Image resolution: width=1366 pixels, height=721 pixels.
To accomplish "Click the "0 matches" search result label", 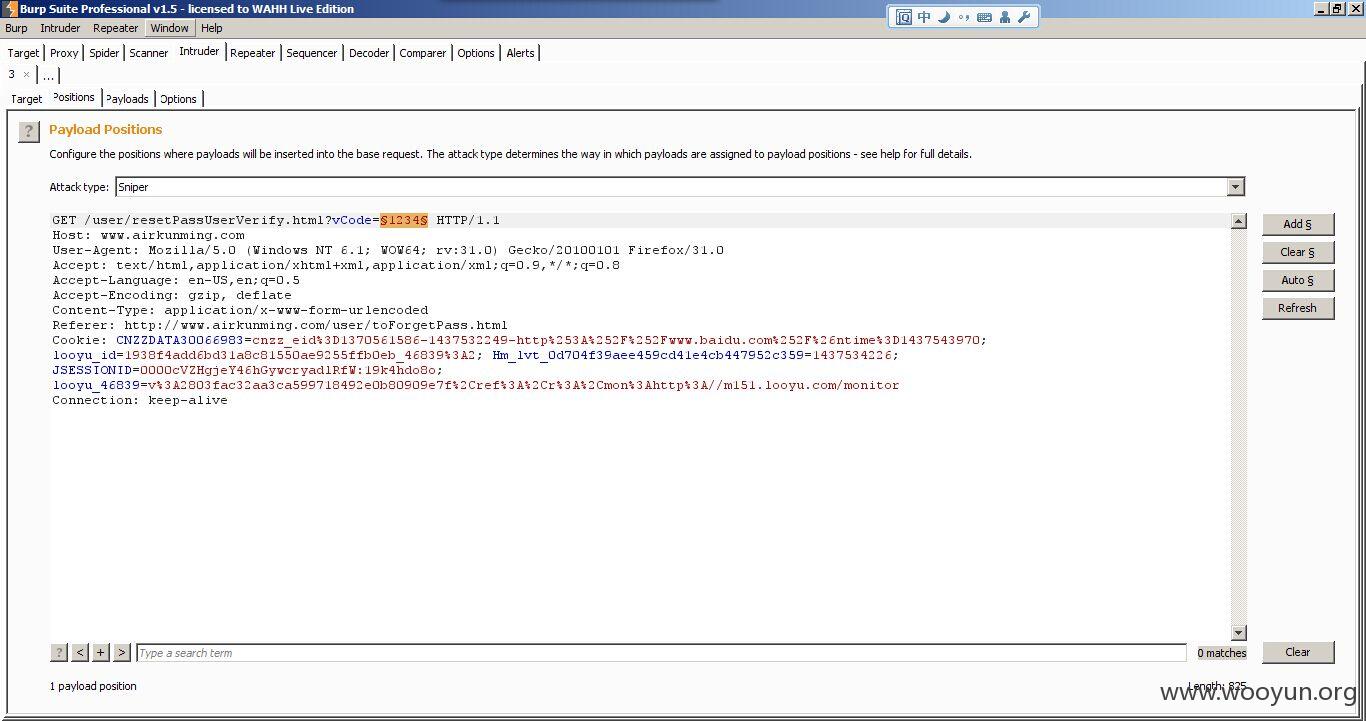I will pyautogui.click(x=1222, y=653).
